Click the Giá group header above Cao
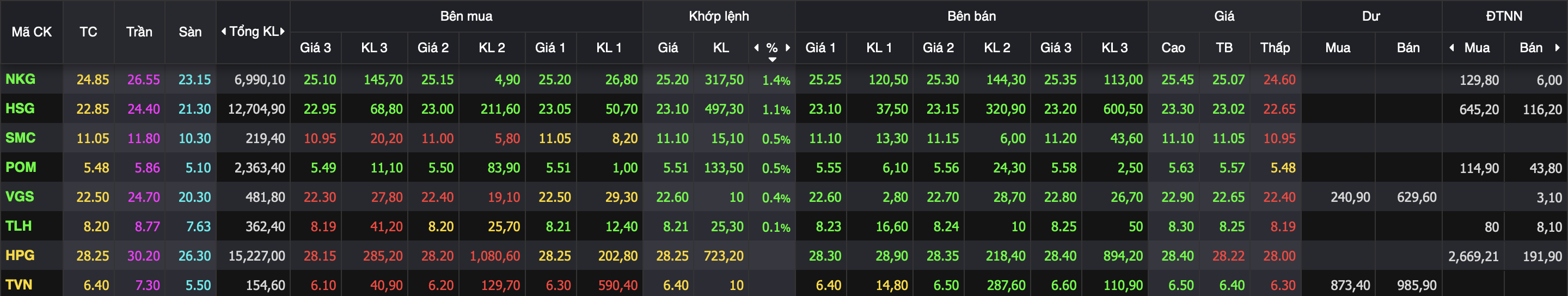The height and width of the screenshot is (296, 1568). point(1224,16)
